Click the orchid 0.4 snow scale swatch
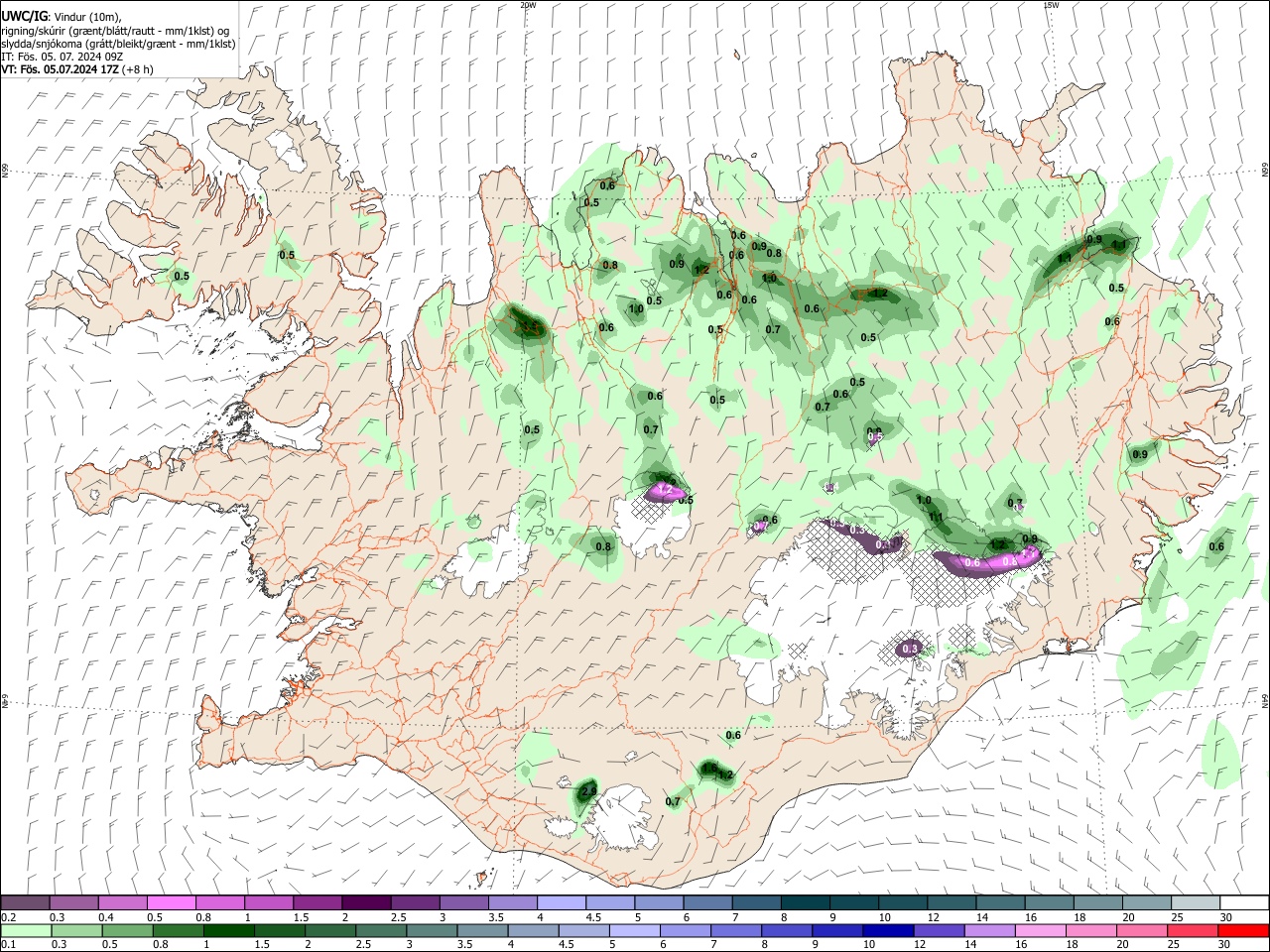The height and width of the screenshot is (952, 1270). (122, 902)
